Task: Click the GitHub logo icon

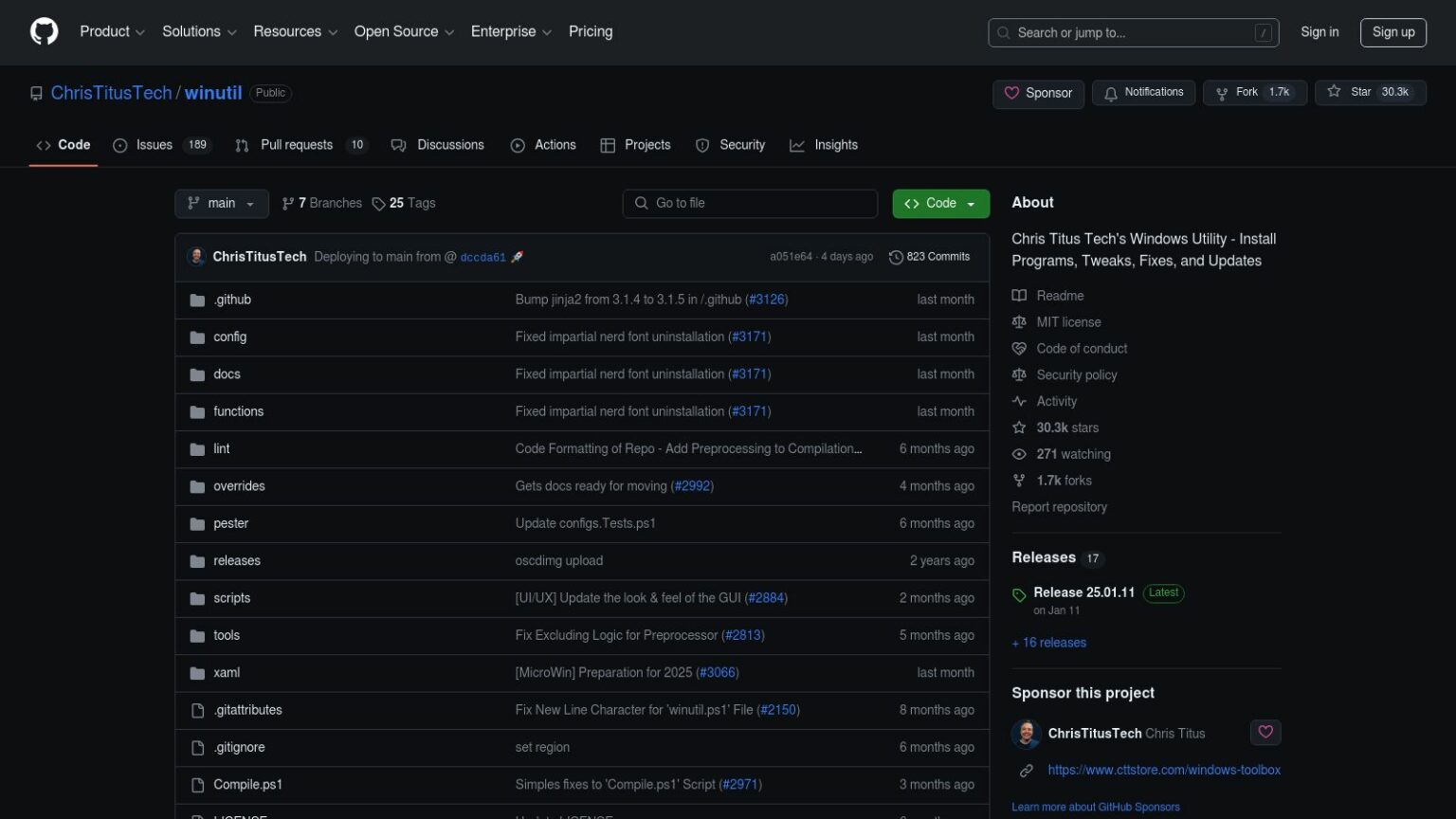Action: pyautogui.click(x=44, y=31)
